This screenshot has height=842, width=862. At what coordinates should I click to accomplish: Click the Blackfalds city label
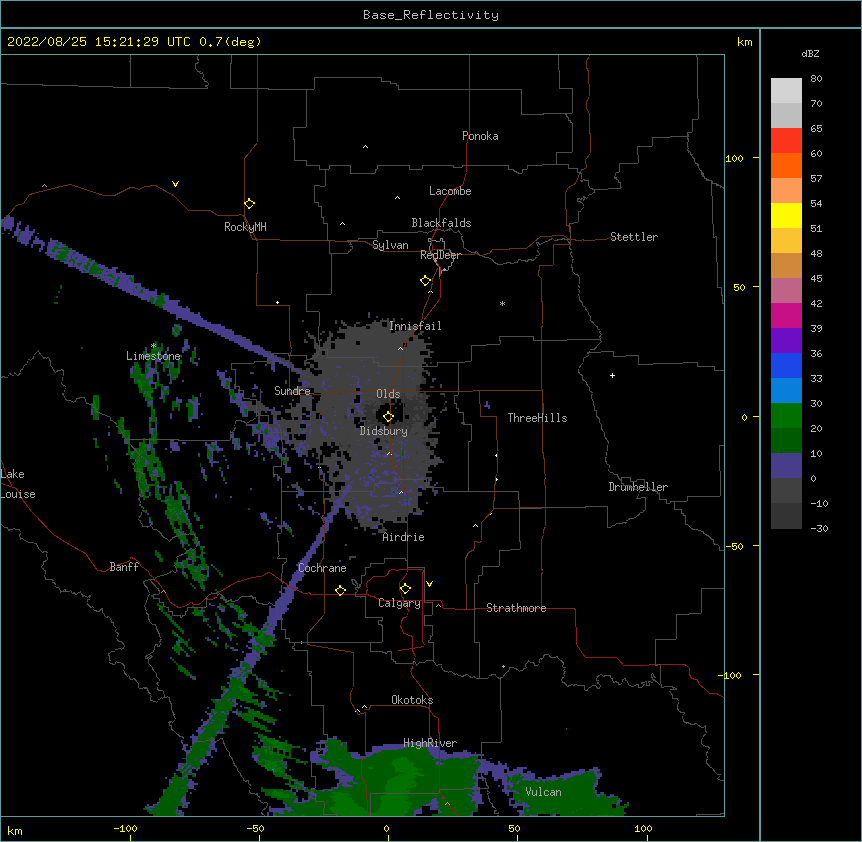441,223
